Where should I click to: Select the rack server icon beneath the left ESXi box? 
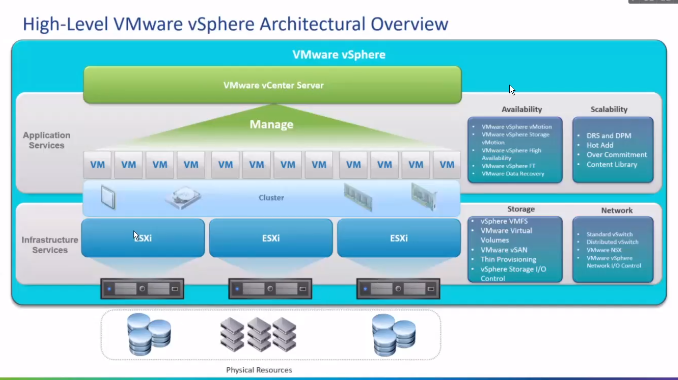click(x=142, y=289)
